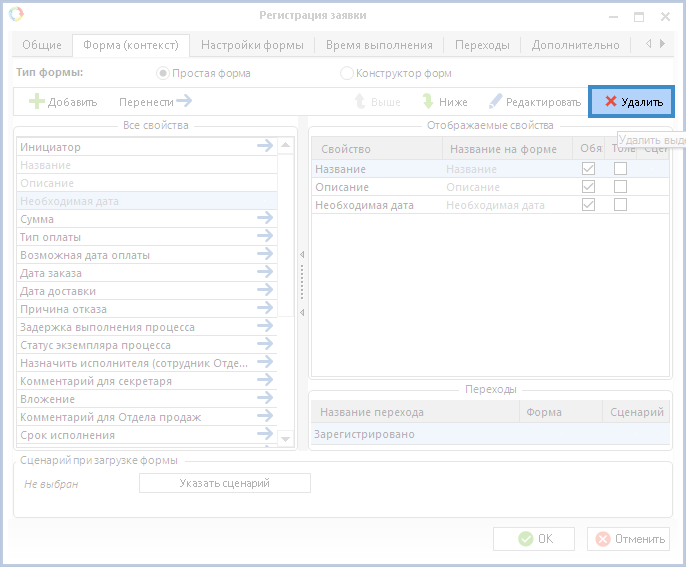Click the transfer arrow beside Сумма
This screenshot has height=567, width=686.
coord(264,219)
